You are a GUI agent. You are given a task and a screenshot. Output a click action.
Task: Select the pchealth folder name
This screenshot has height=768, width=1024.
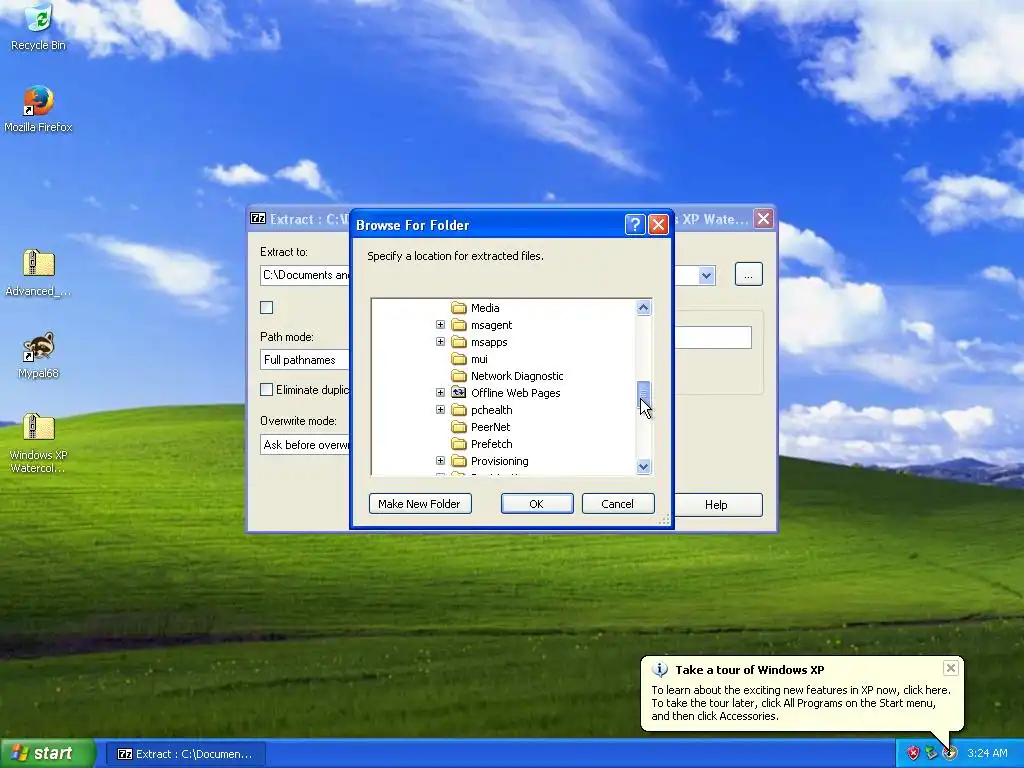point(492,409)
